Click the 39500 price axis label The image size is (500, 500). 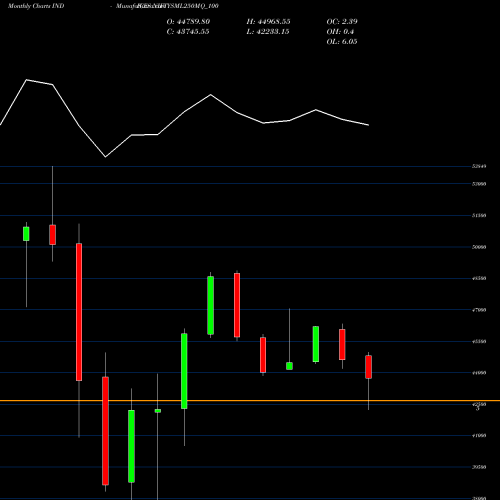(x=479, y=467)
